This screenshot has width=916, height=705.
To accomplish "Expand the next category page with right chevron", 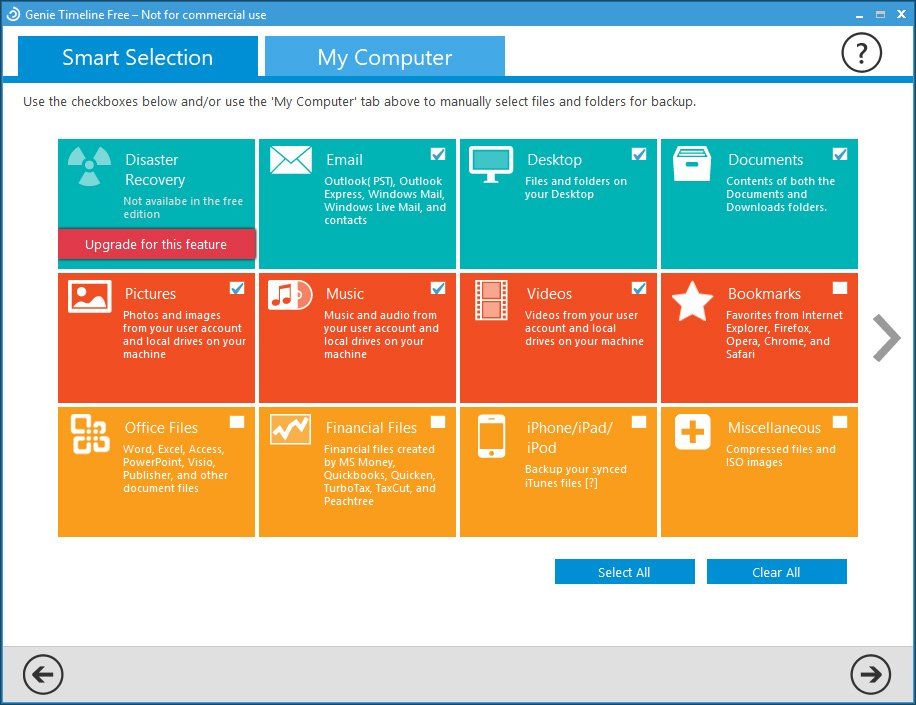I will click(886, 337).
